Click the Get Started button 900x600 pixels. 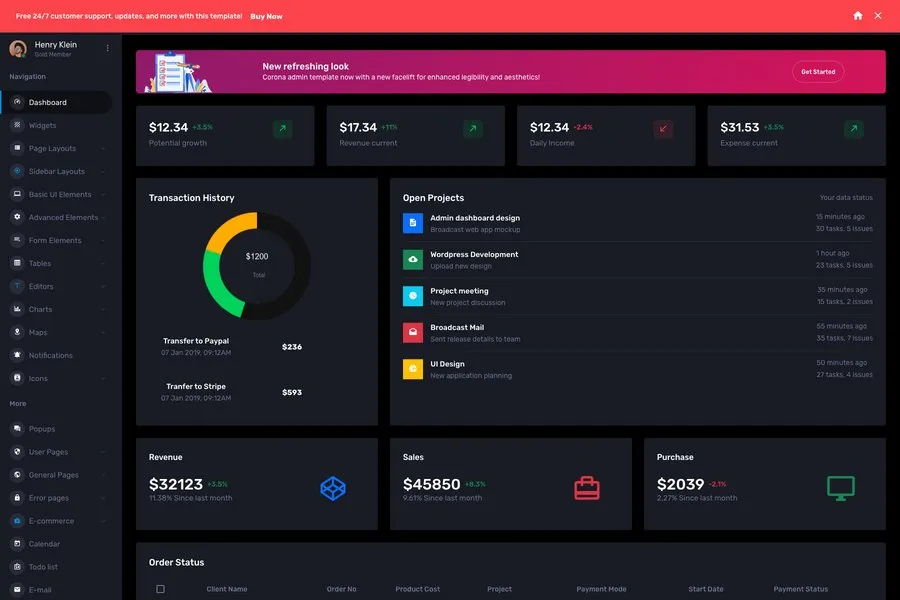(x=817, y=72)
